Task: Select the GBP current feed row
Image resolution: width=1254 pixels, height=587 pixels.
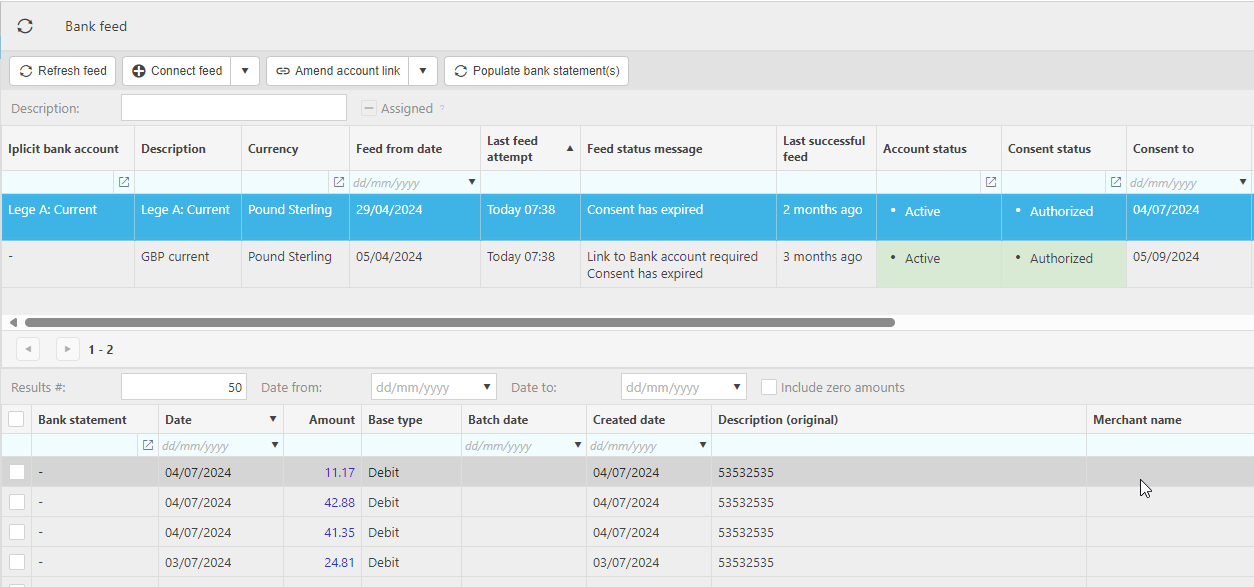Action: point(627,264)
